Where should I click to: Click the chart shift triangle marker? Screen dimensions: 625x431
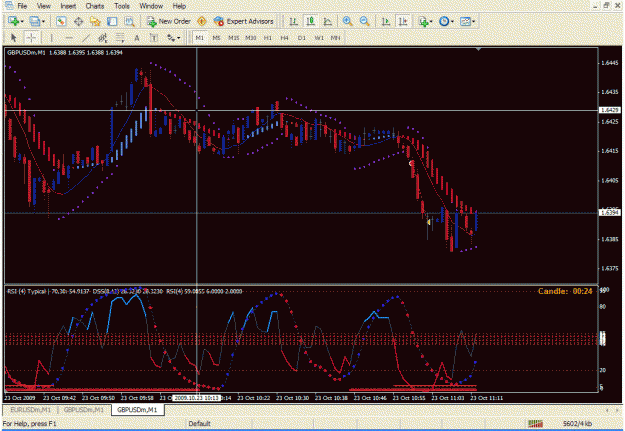coord(479,49)
